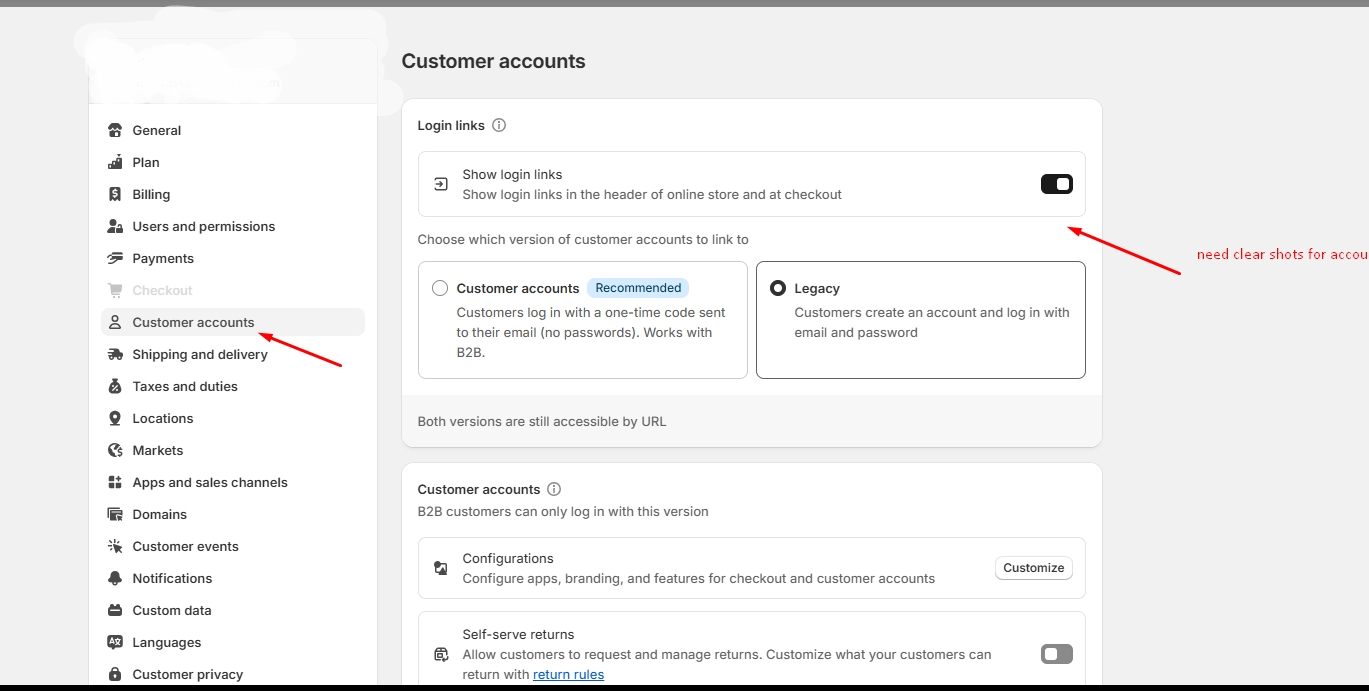Click info icon next to Login links

coord(499,125)
